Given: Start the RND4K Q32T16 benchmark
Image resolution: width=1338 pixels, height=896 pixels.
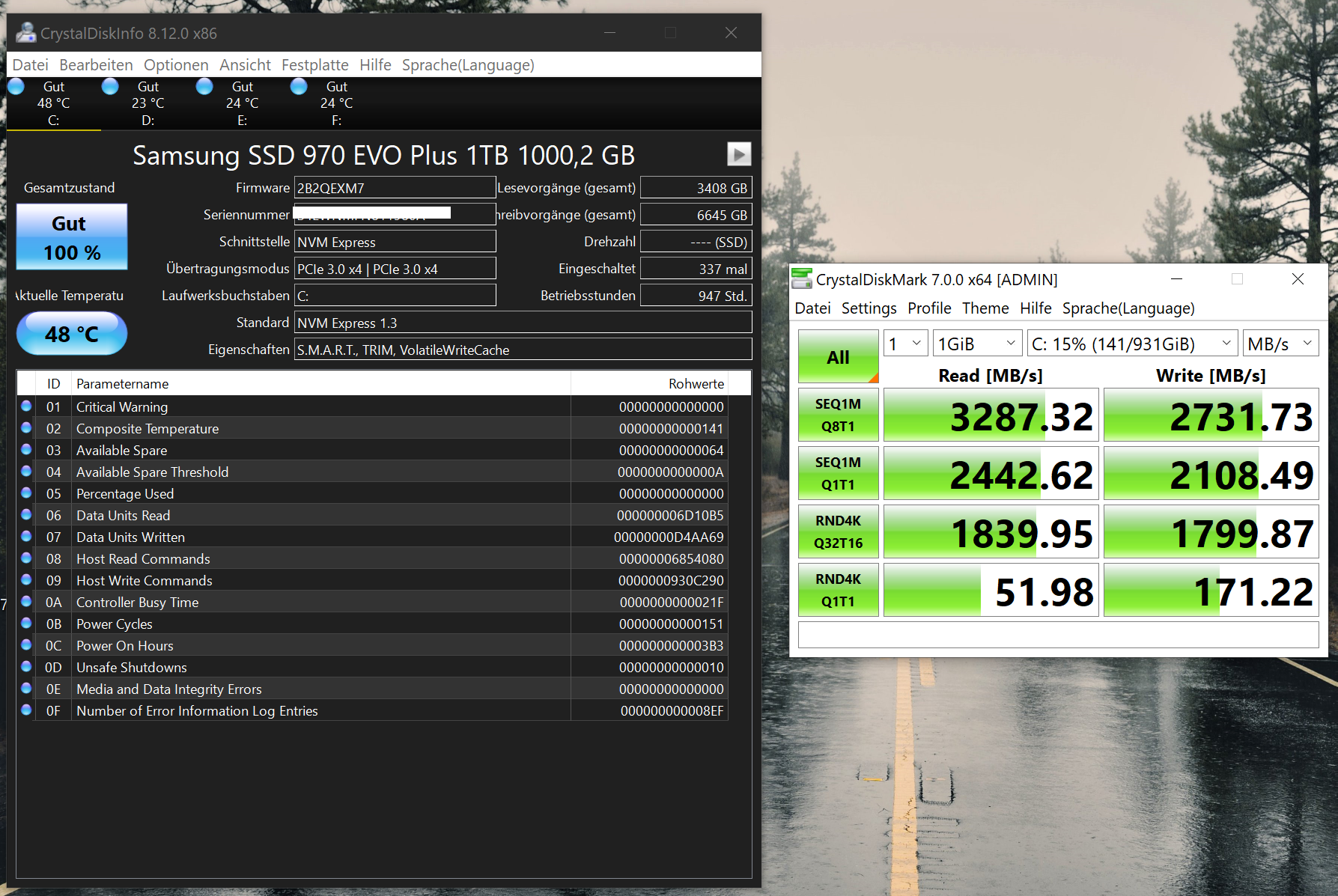Looking at the screenshot, I should [838, 531].
